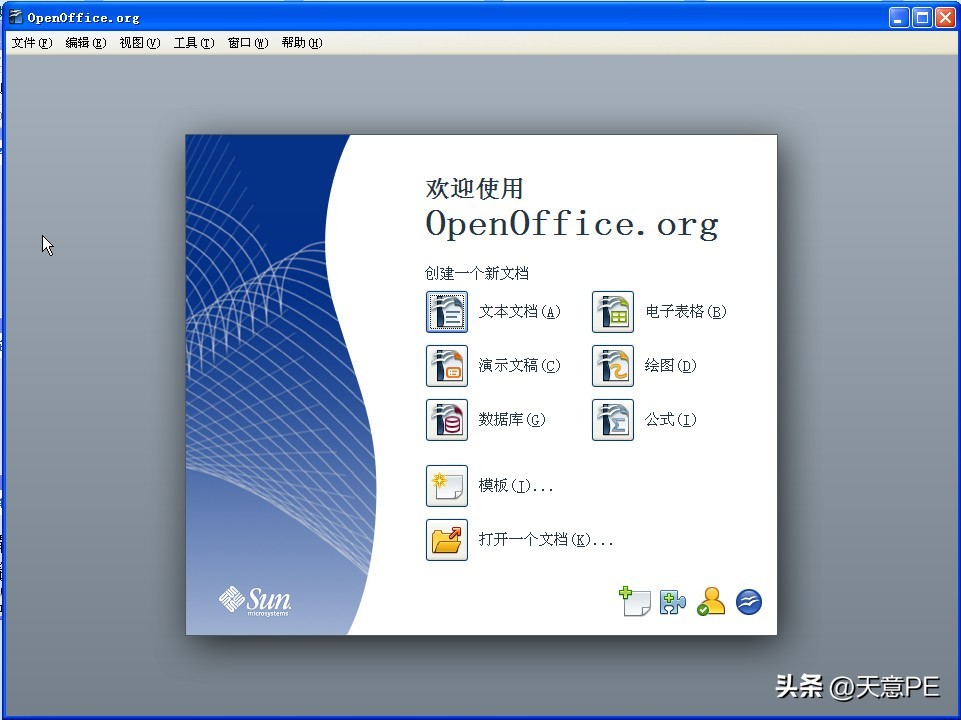Open the 窗口(W) menu
The height and width of the screenshot is (720, 961).
click(248, 43)
